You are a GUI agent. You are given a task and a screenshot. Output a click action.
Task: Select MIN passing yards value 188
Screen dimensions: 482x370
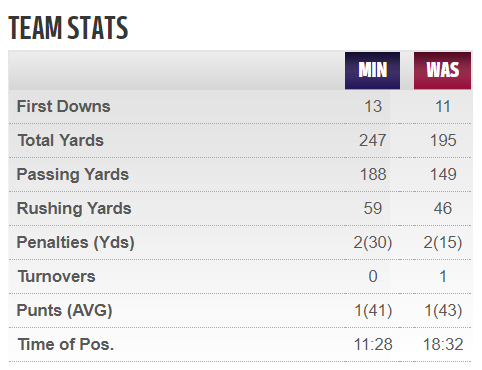pos(373,174)
